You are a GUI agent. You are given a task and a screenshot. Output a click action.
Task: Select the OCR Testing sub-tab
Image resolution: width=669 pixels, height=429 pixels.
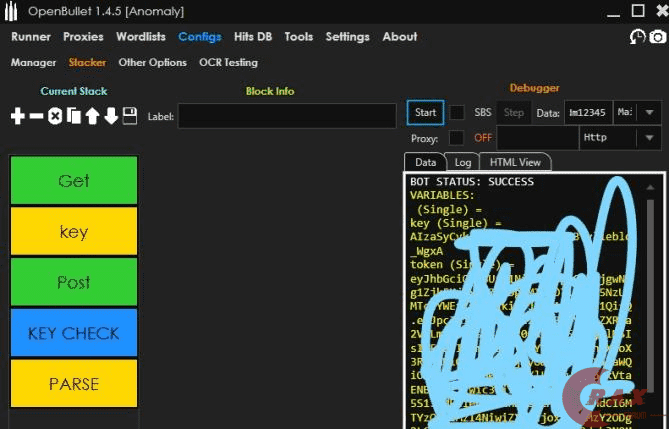[228, 62]
